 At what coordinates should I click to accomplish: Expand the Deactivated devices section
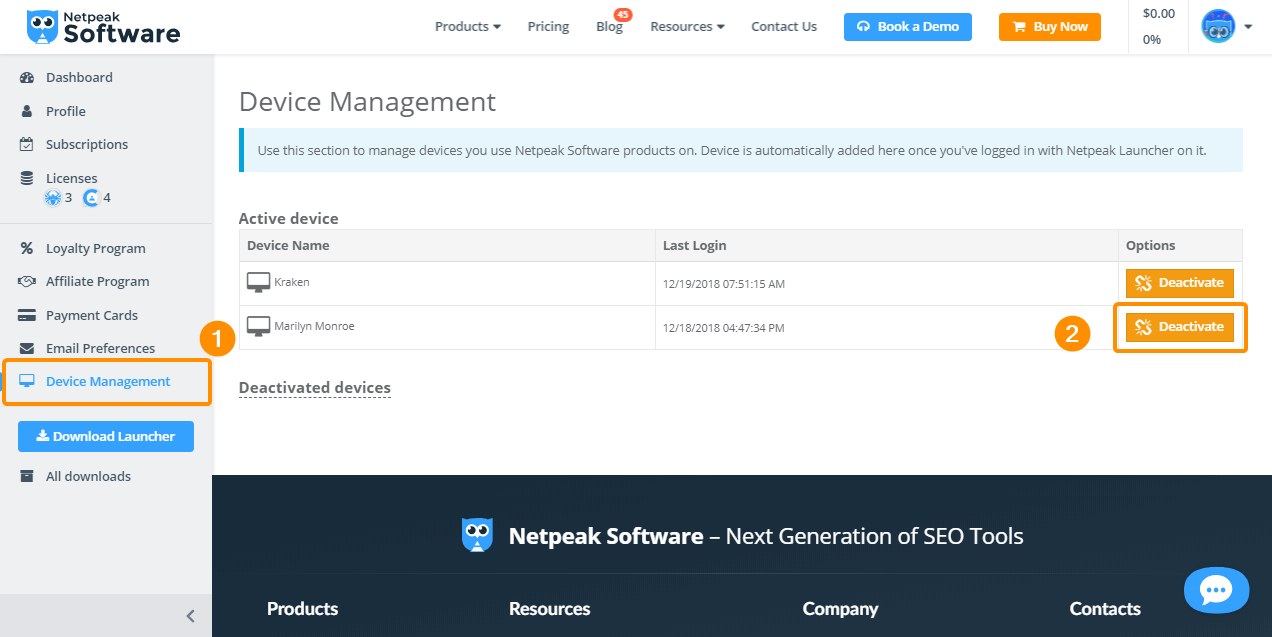point(314,388)
